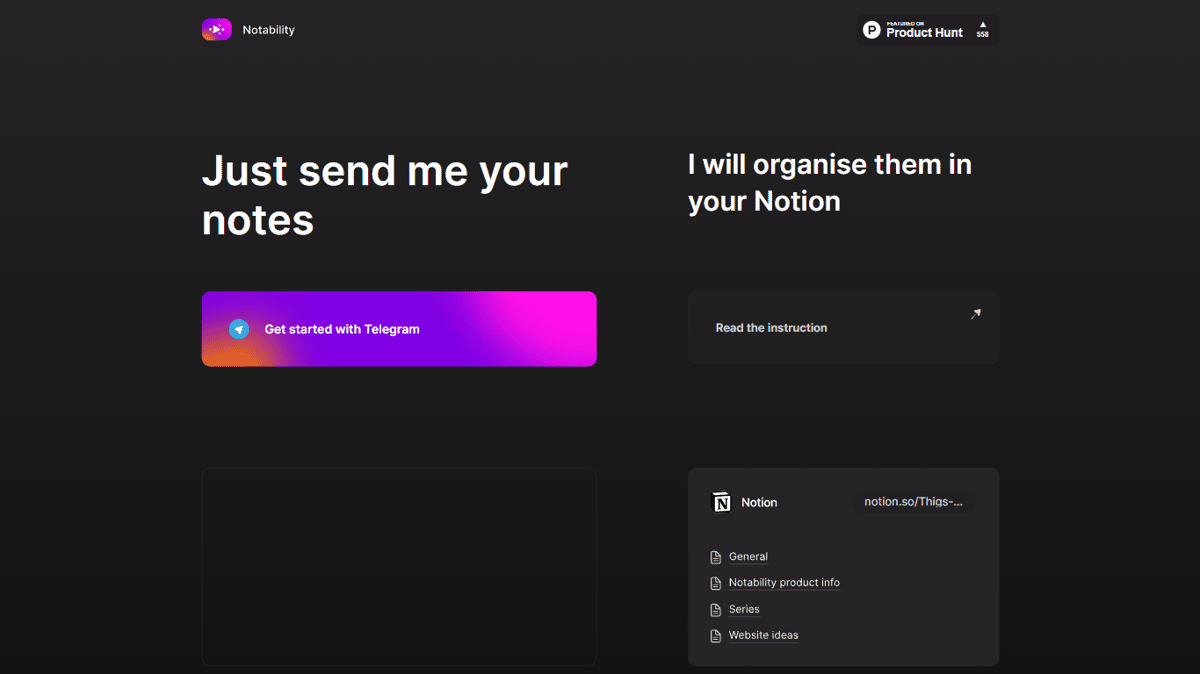Screen dimensions: 1200x674
Task: Click Get started with Telegram button
Action: (x=399, y=329)
